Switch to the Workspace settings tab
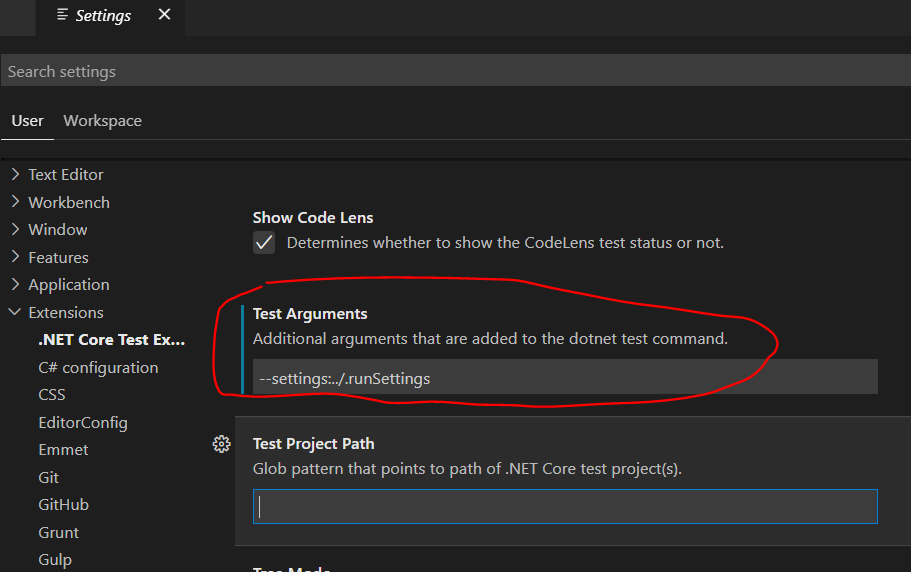 tap(102, 121)
